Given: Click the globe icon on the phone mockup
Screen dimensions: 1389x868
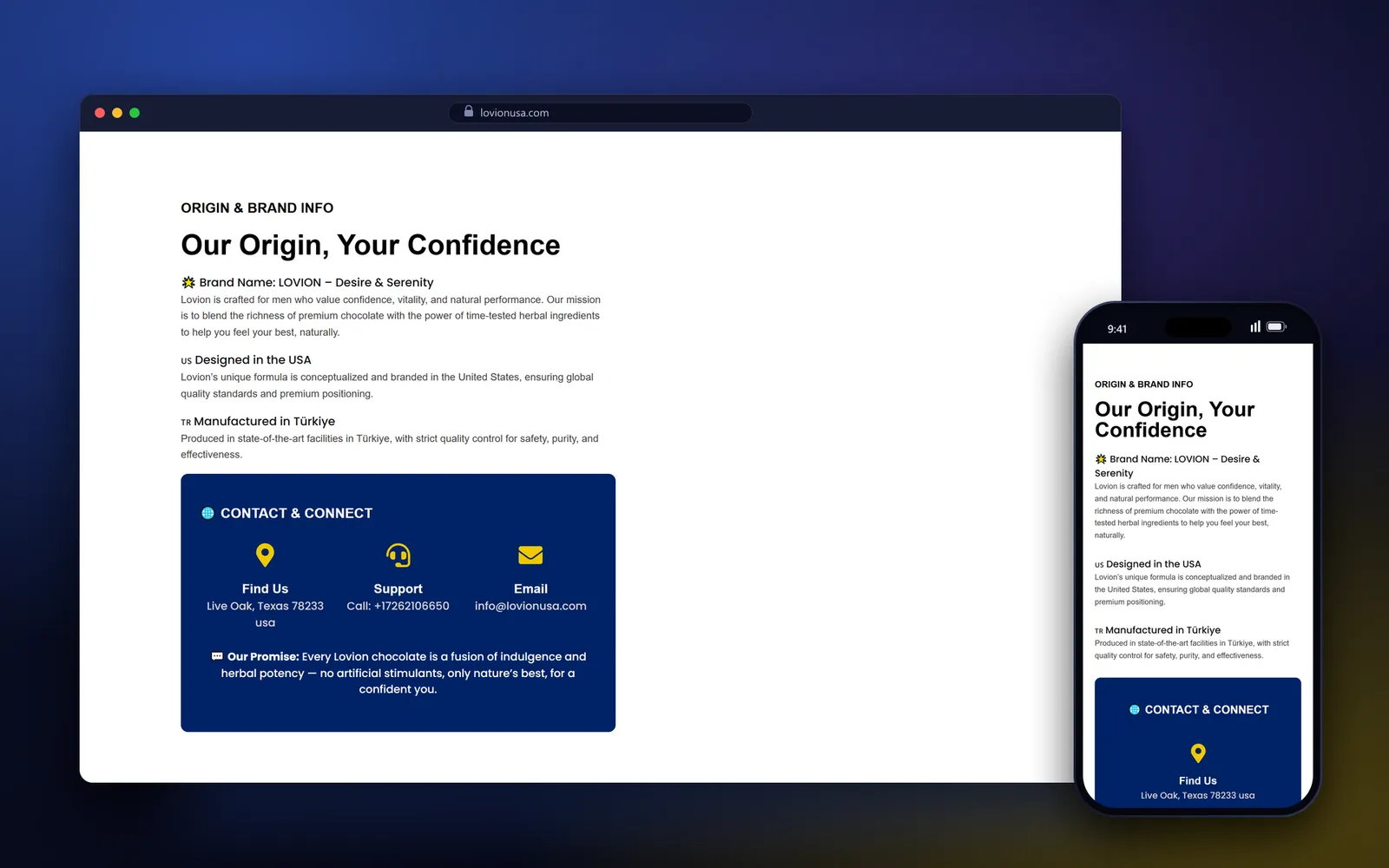Looking at the screenshot, I should coord(1135,710).
